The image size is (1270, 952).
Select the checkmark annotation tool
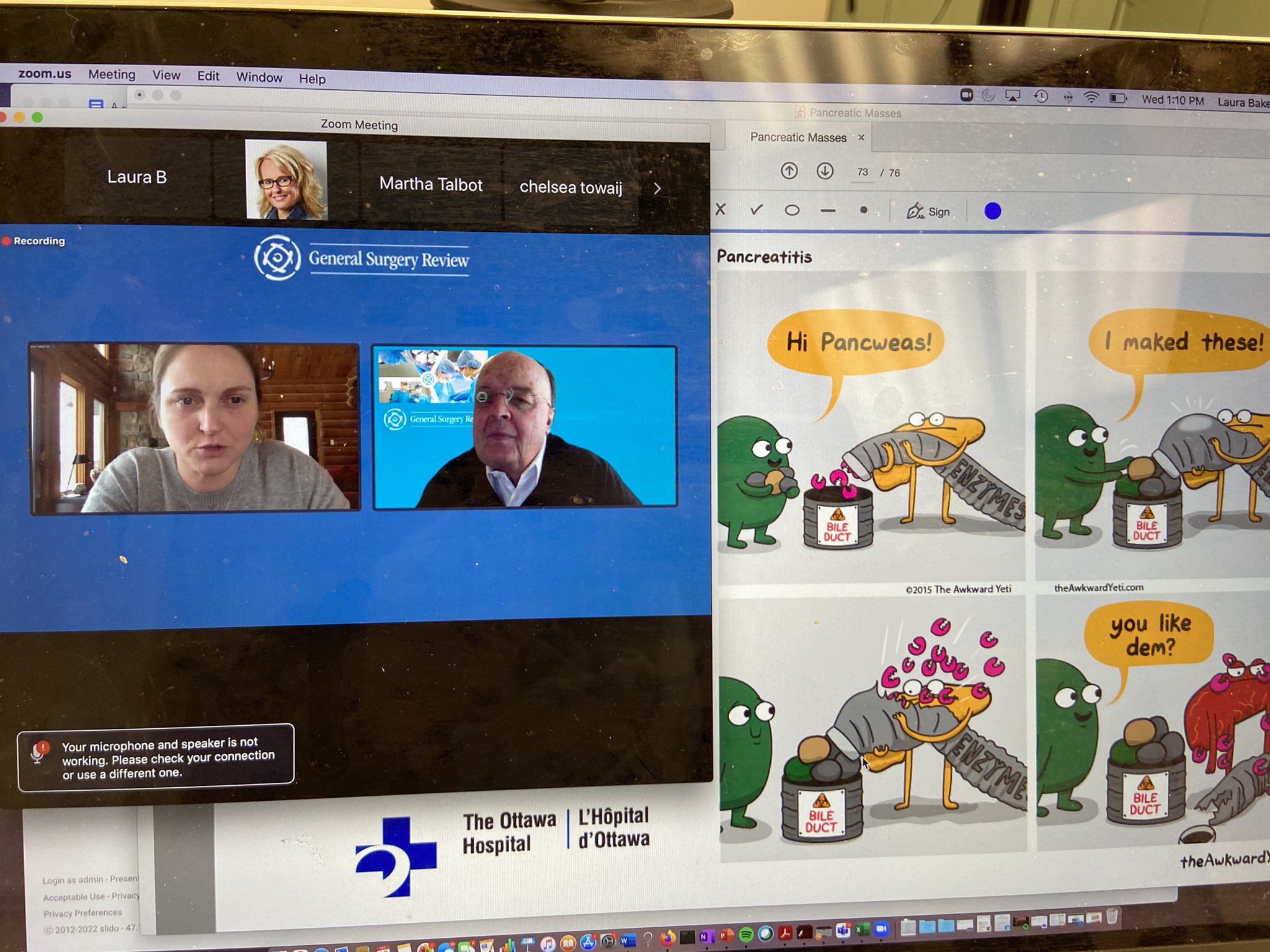click(x=756, y=209)
